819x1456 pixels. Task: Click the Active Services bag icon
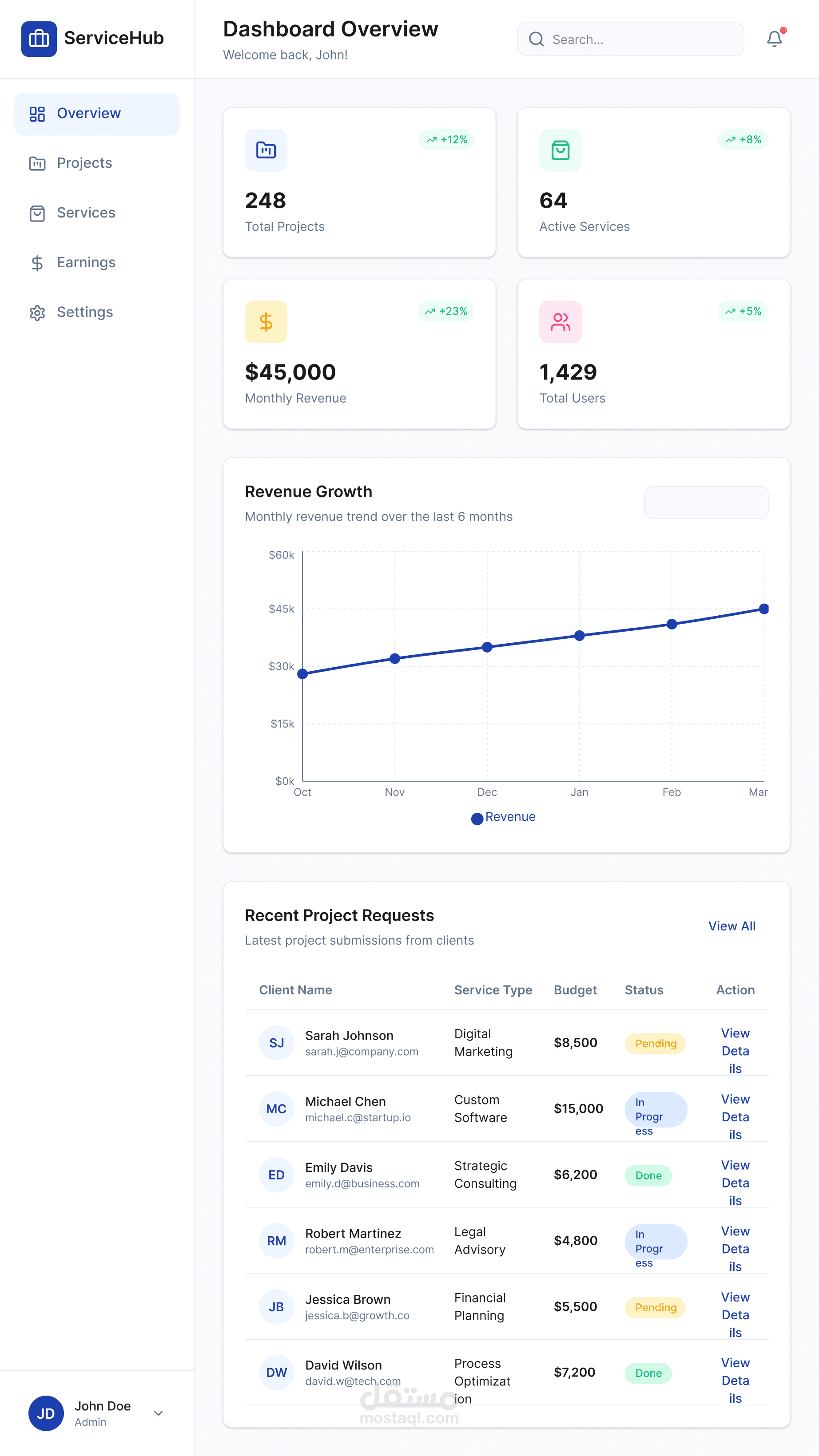(560, 150)
